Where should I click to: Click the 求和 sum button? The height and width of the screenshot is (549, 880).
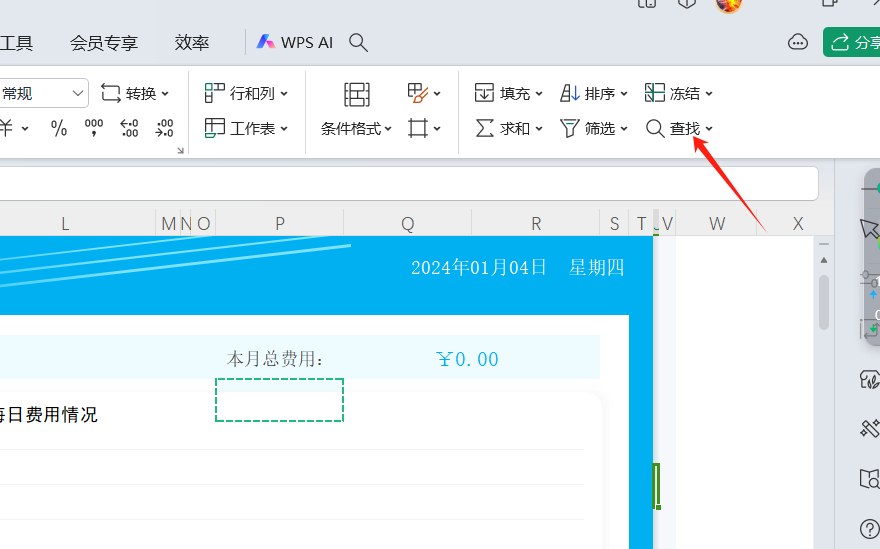502,128
